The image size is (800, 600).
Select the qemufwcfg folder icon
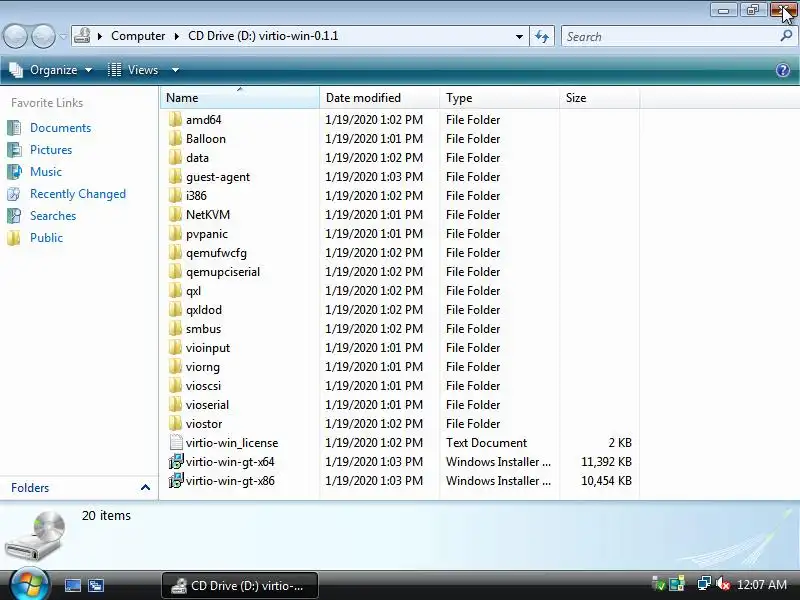[x=175, y=253]
